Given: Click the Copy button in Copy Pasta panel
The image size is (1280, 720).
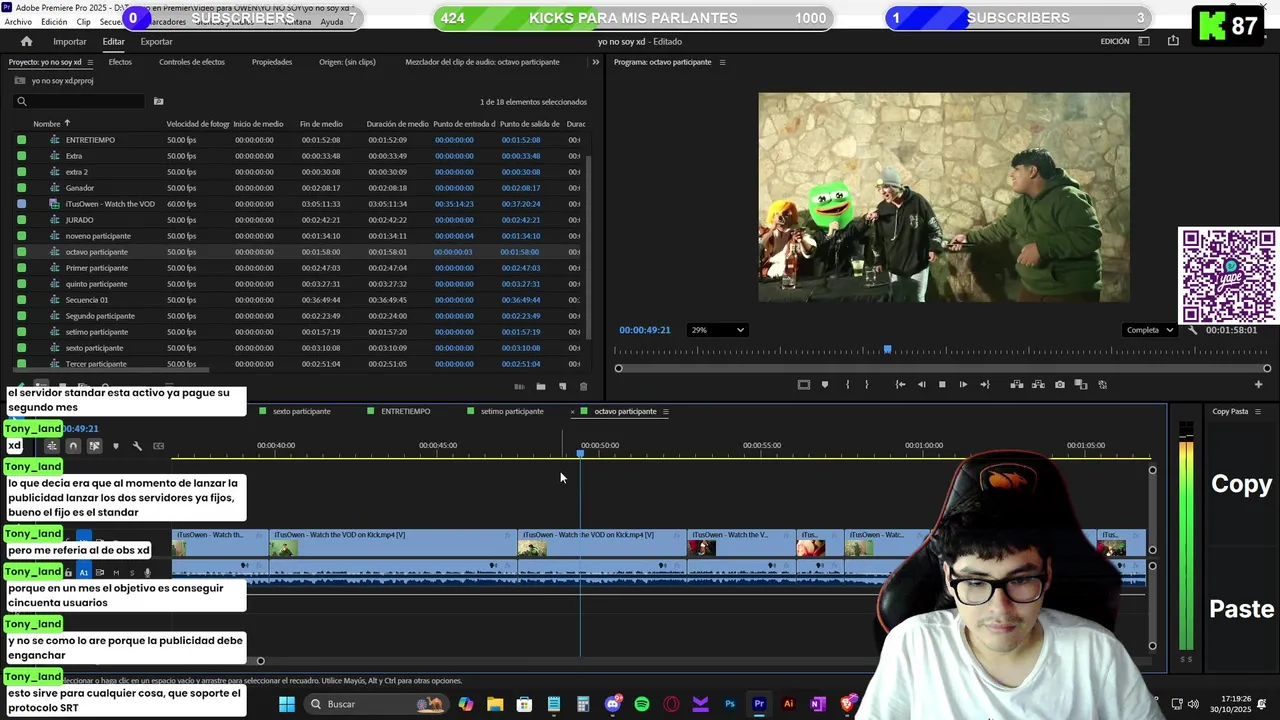Looking at the screenshot, I should point(1241,484).
